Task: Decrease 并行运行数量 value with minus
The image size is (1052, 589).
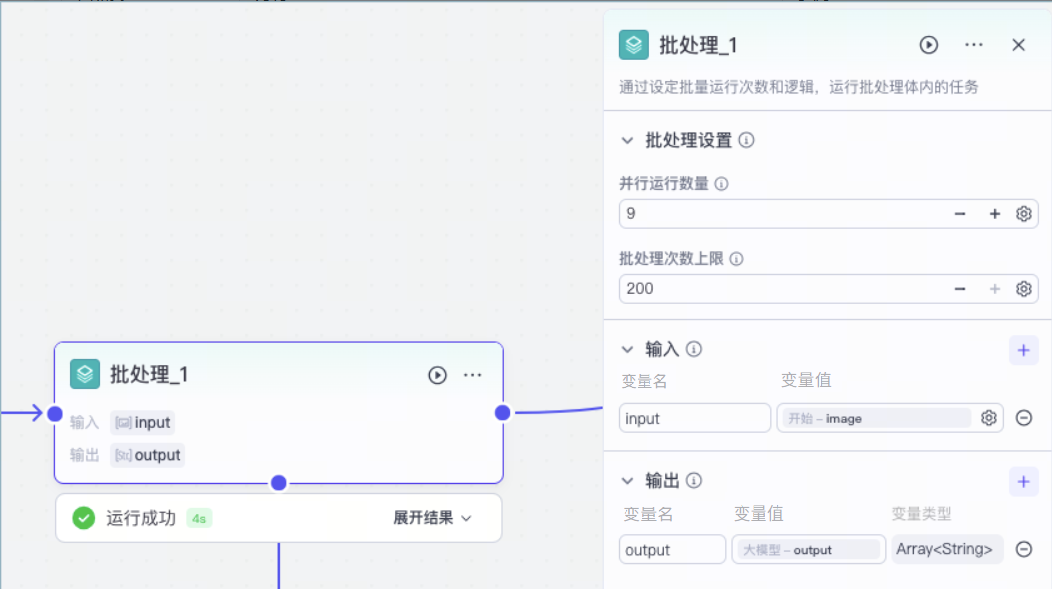Action: (x=960, y=214)
